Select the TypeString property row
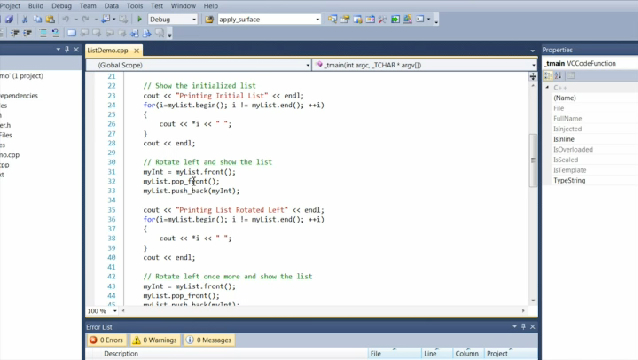Screen dimensions: 638x360 [594, 181]
